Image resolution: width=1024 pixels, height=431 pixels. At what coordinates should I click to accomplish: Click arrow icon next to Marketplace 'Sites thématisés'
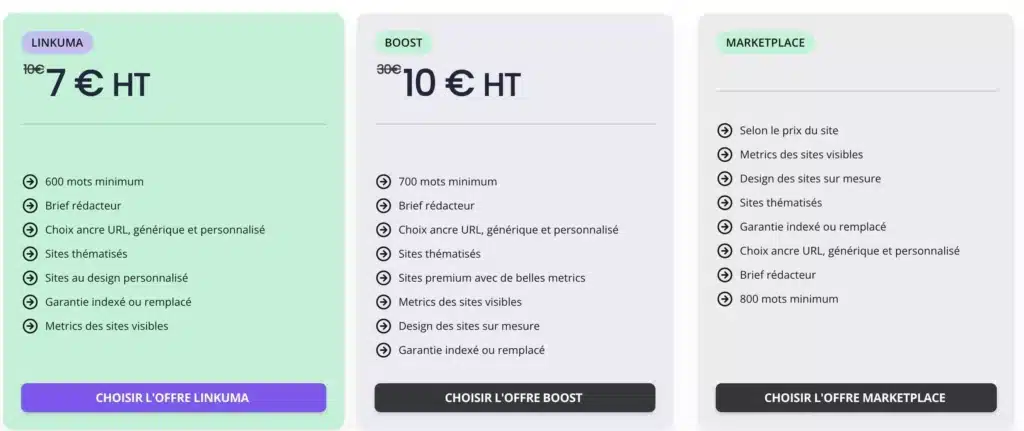click(725, 203)
